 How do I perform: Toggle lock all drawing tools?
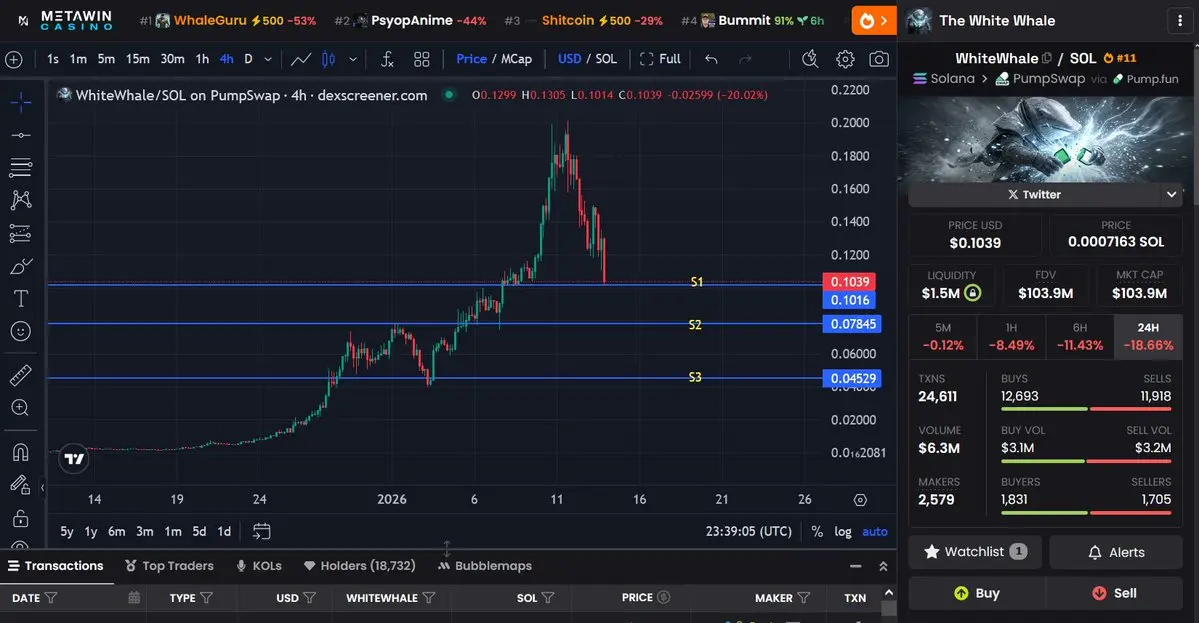point(21,519)
